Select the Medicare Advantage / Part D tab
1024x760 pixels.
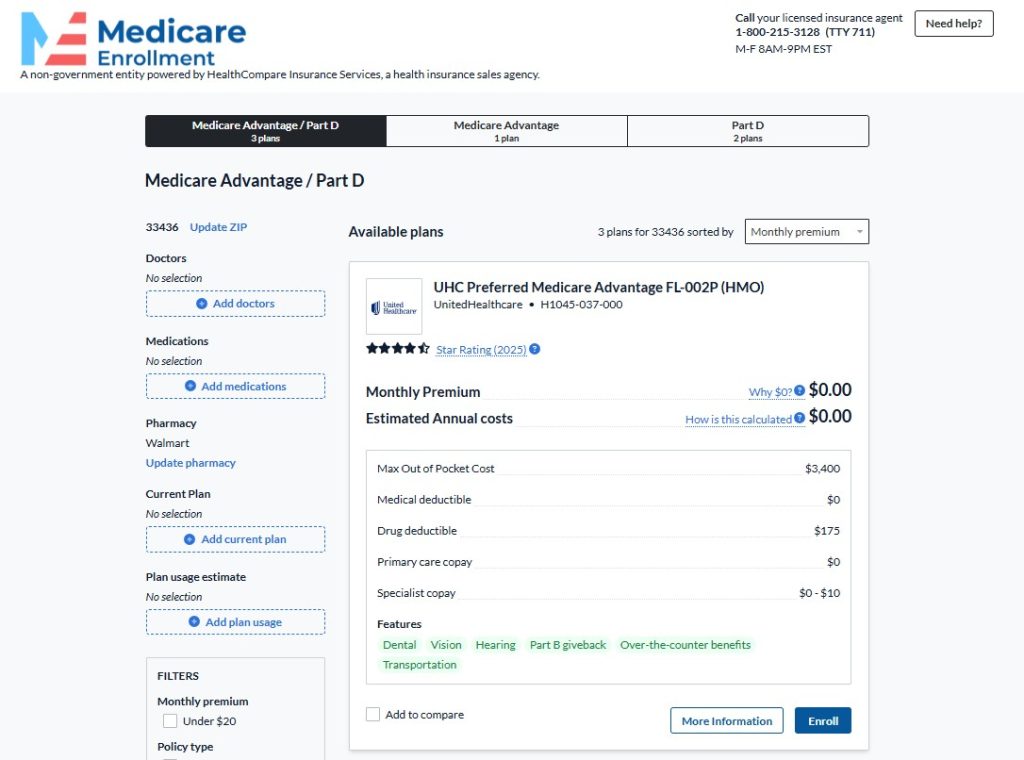coord(265,131)
